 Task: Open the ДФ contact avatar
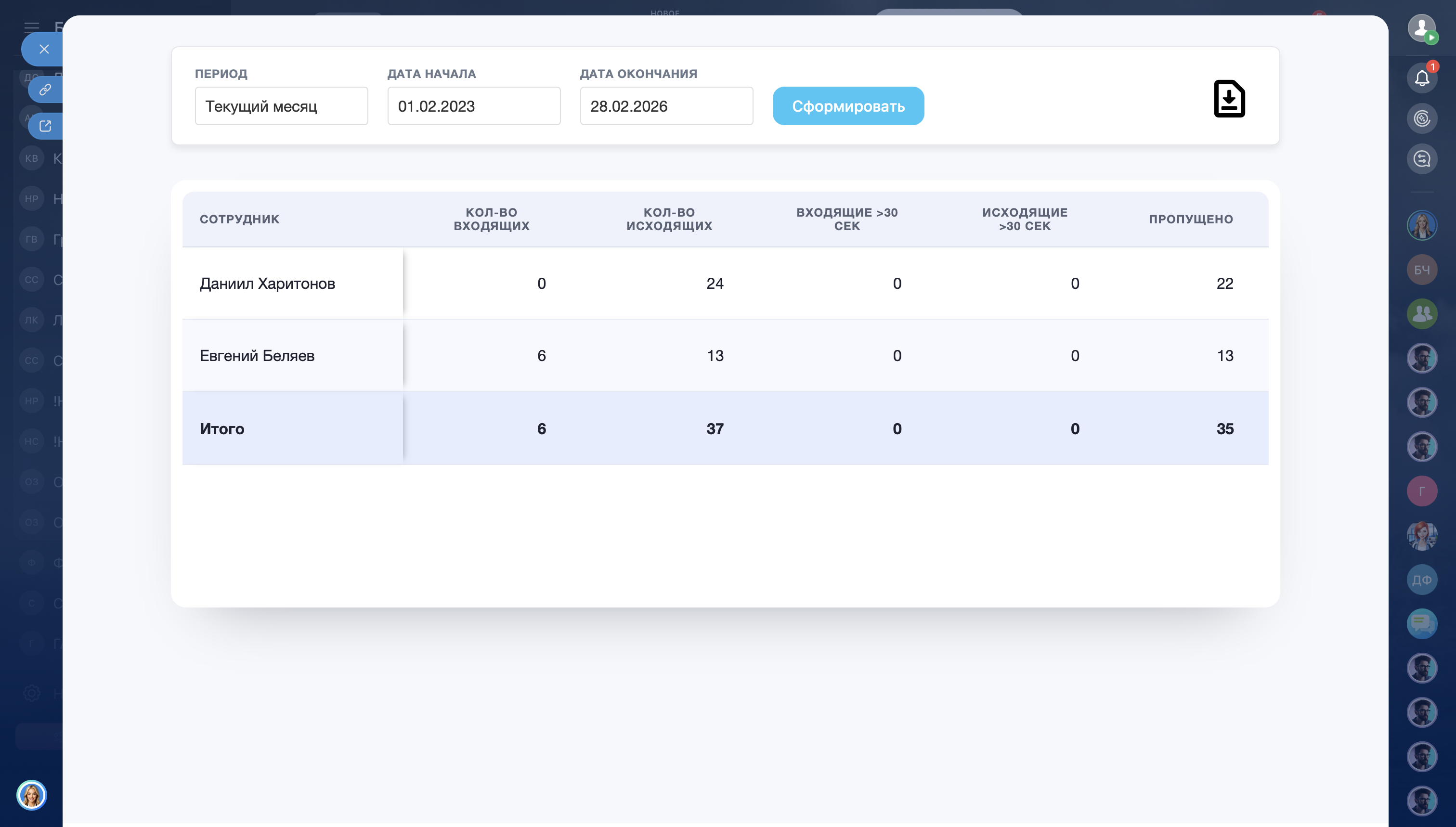pyautogui.click(x=1421, y=580)
